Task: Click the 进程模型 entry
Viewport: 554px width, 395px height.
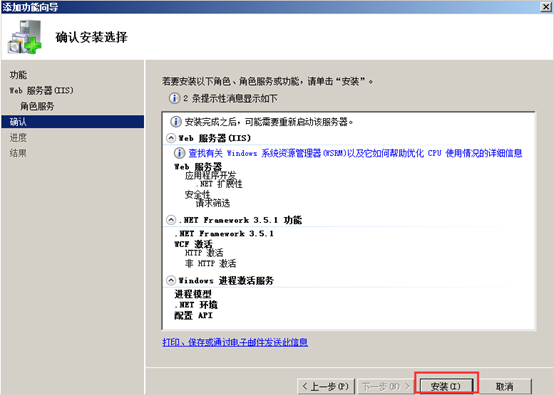Action: (193, 294)
